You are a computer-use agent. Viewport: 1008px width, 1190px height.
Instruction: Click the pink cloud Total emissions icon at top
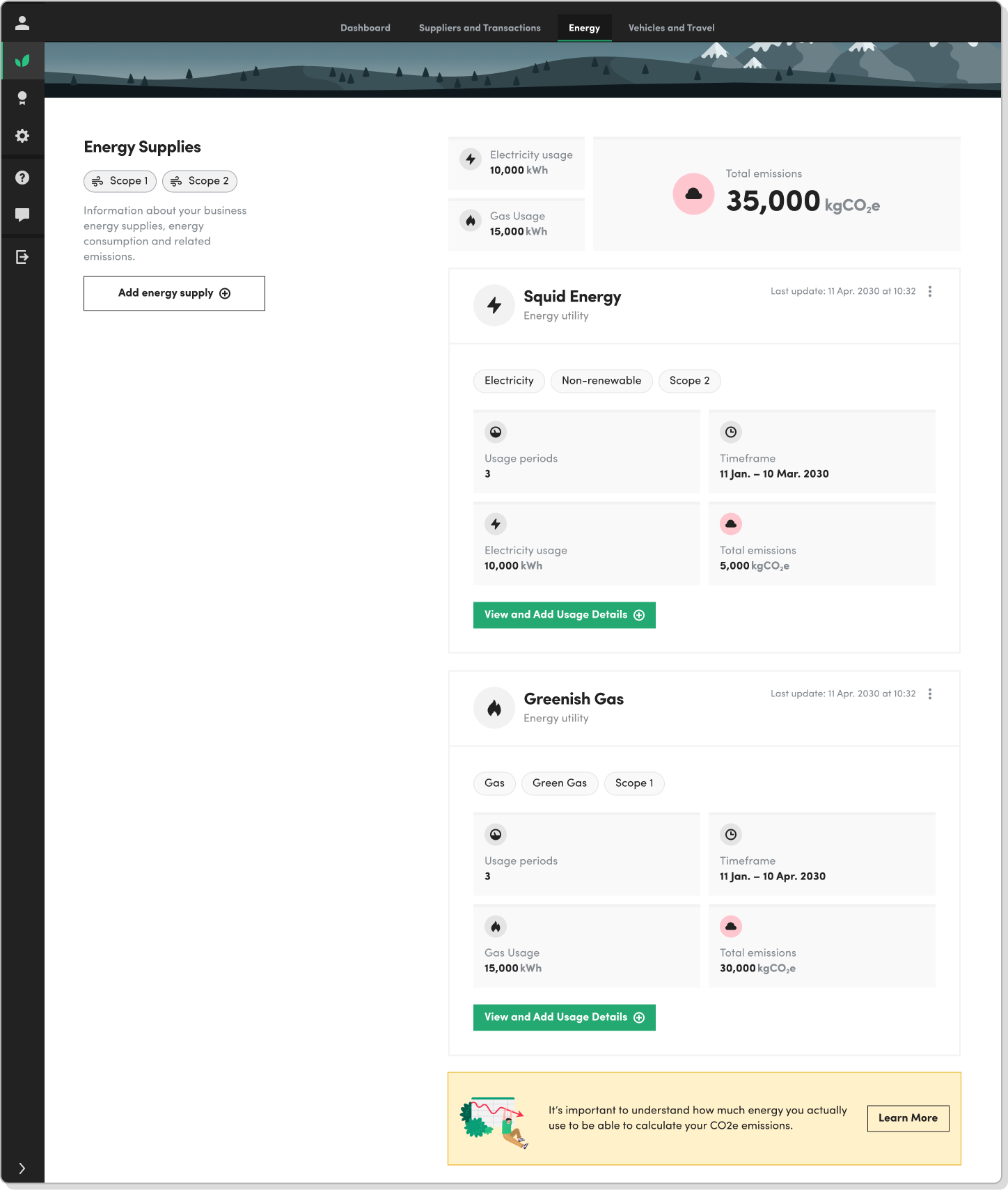(693, 194)
